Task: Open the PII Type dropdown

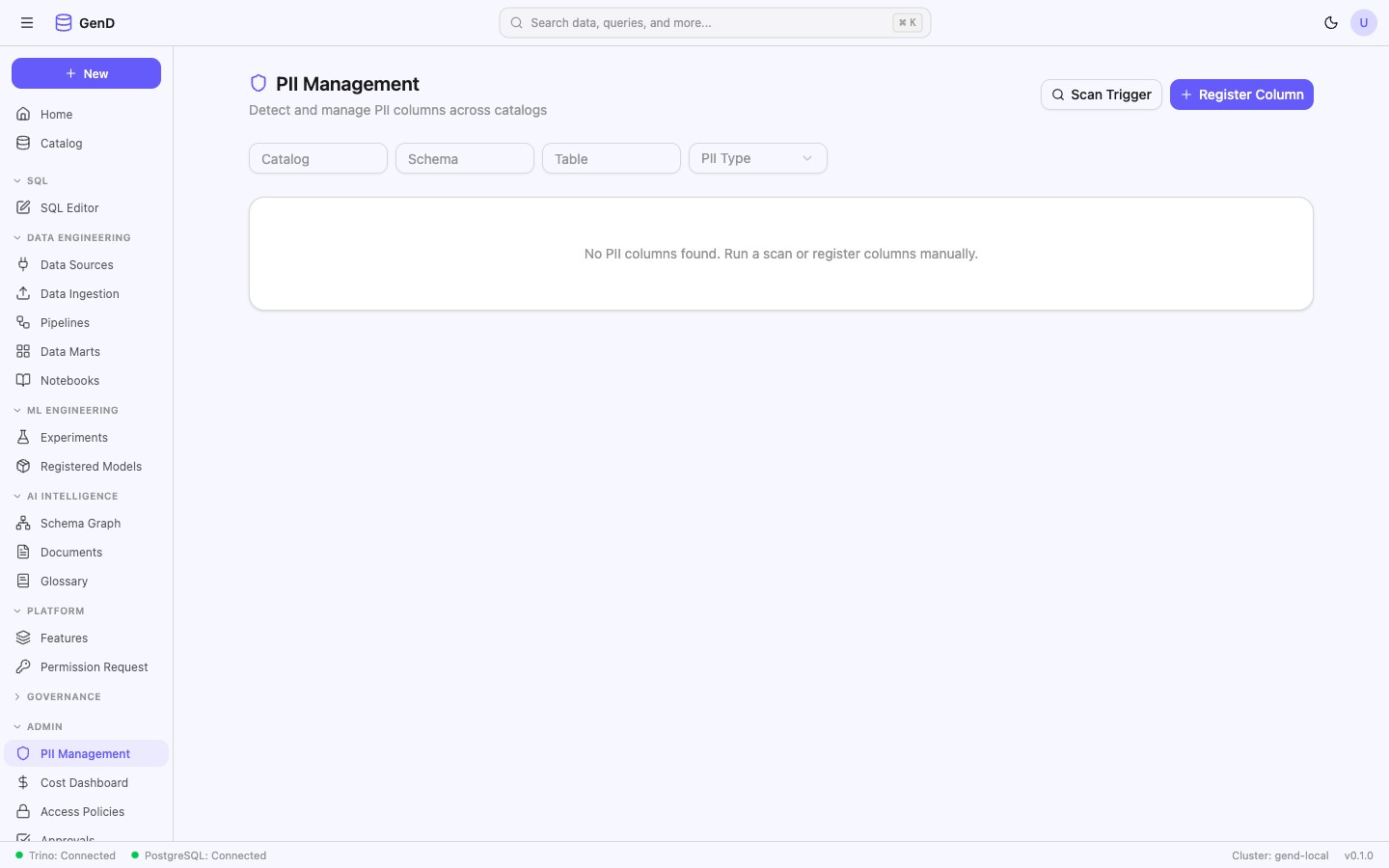Action: [x=757, y=157]
